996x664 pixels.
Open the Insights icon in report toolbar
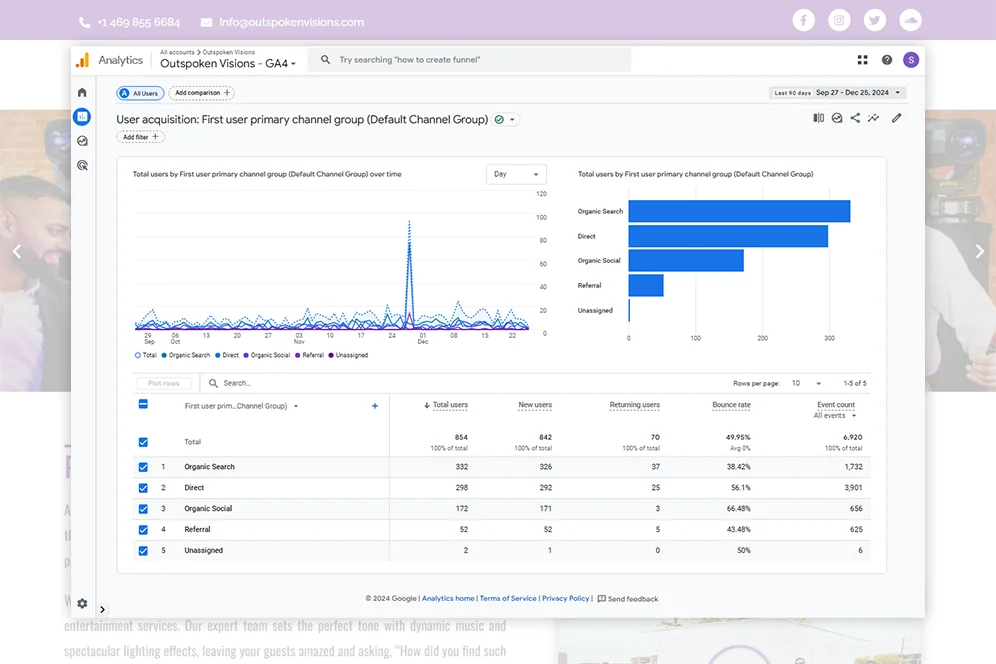[x=837, y=118]
